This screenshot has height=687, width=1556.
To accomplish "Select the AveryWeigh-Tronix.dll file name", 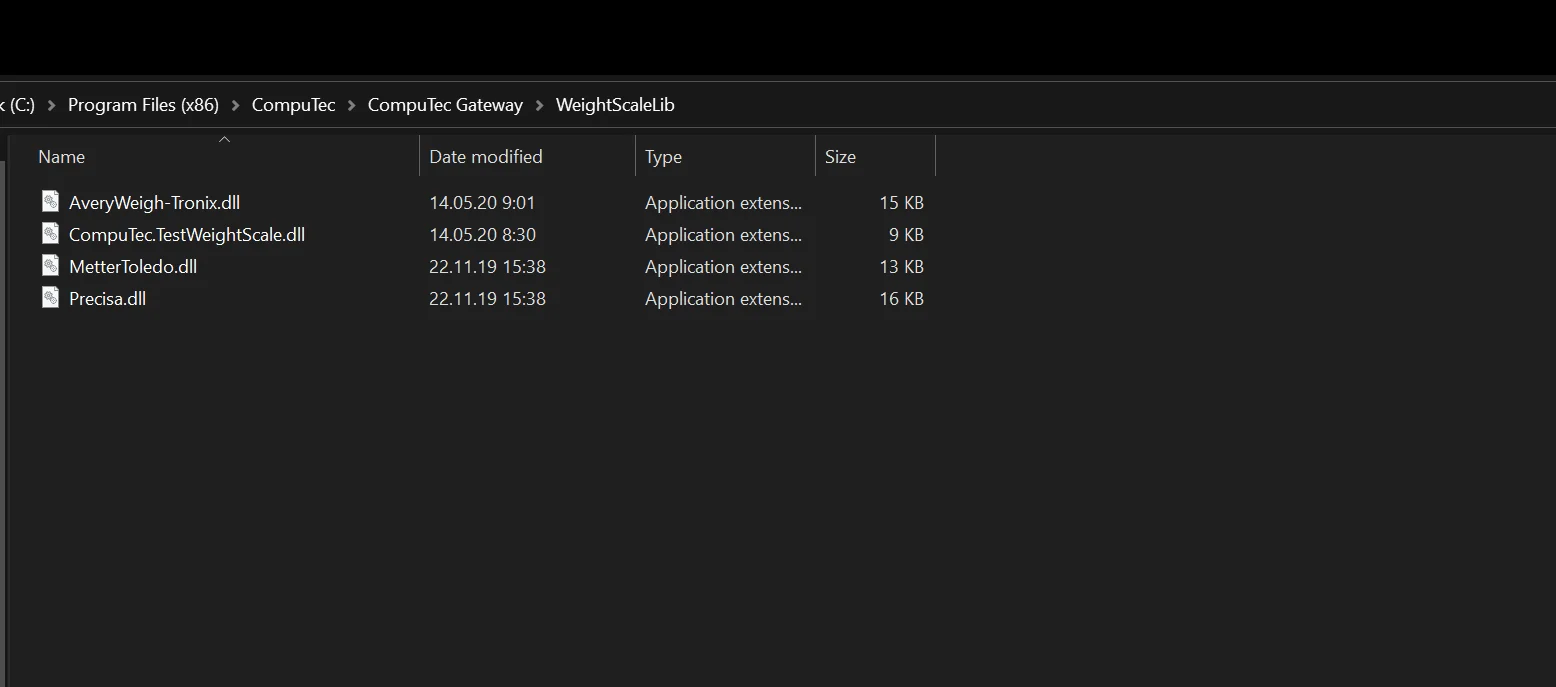I will (x=154, y=203).
